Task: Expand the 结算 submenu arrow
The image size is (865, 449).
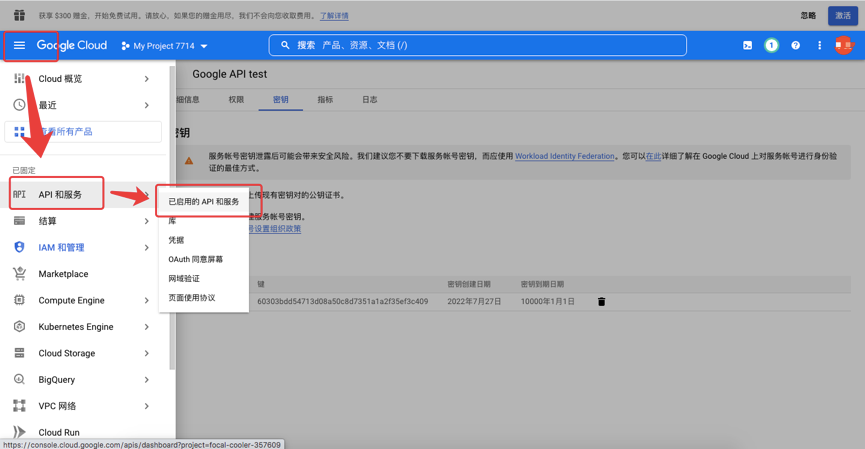Action: pyautogui.click(x=147, y=221)
